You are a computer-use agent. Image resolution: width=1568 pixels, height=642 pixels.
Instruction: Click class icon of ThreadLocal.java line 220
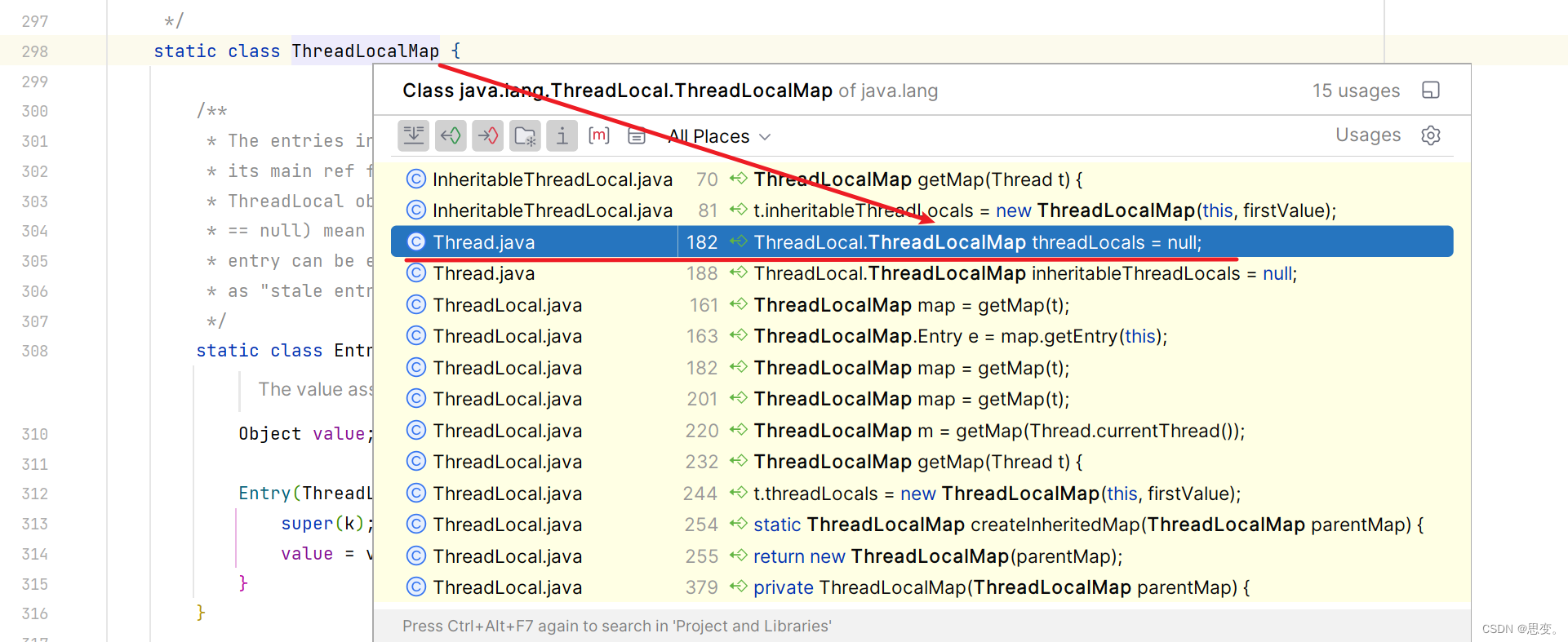[x=416, y=430]
